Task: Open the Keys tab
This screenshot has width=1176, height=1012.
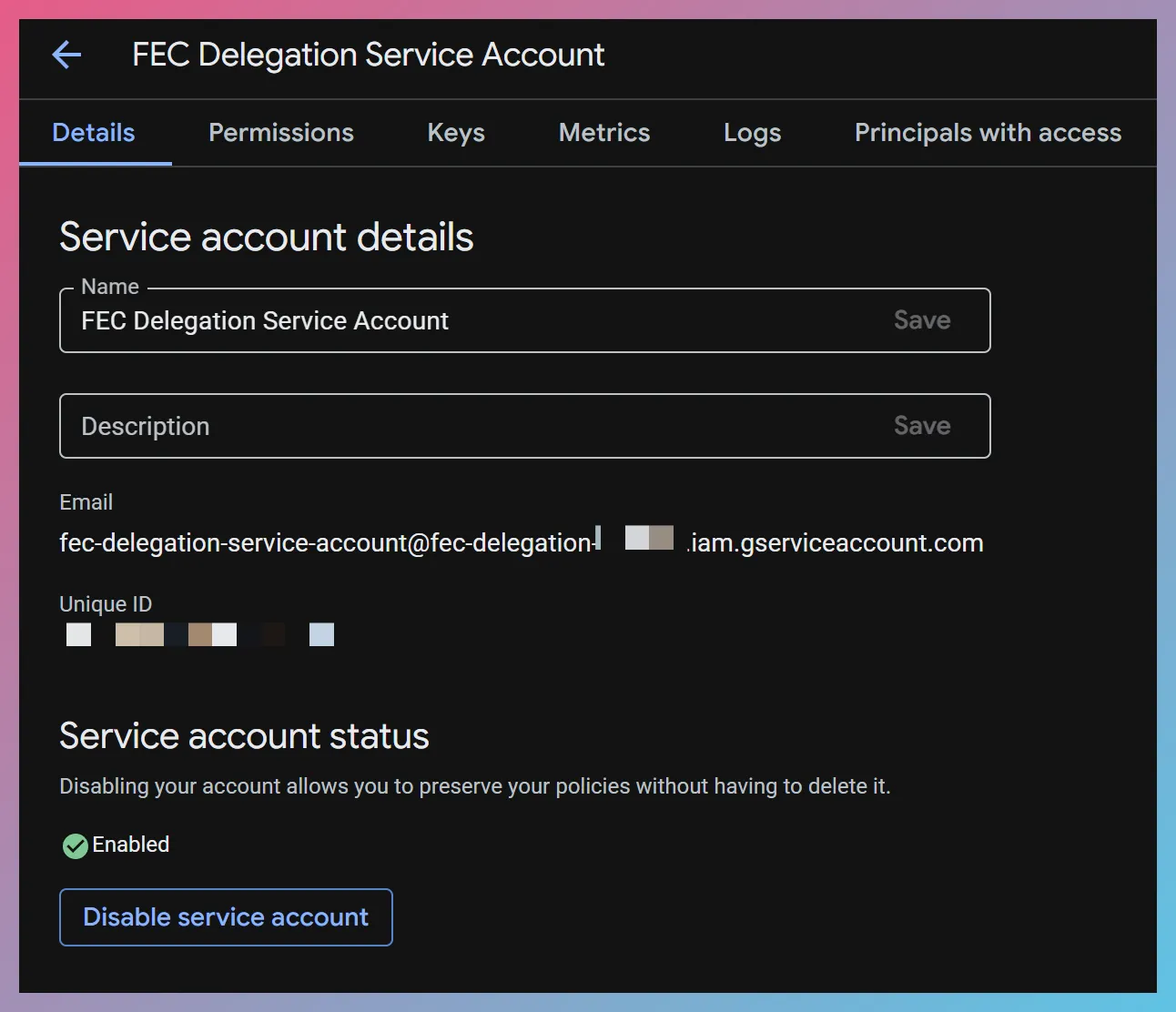Action: click(455, 133)
